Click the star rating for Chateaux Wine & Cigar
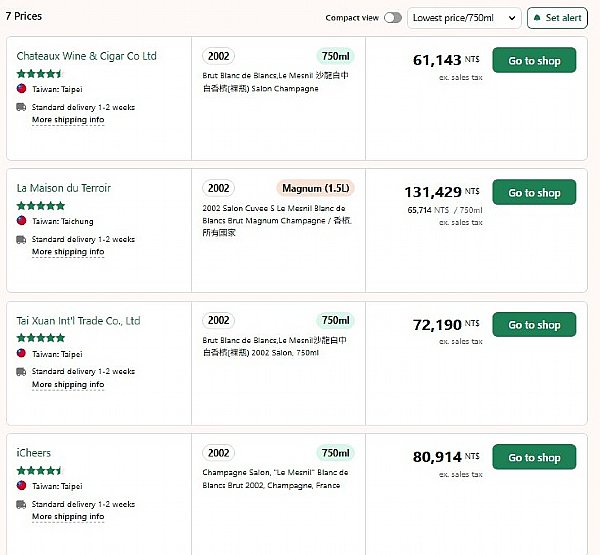 point(39,73)
